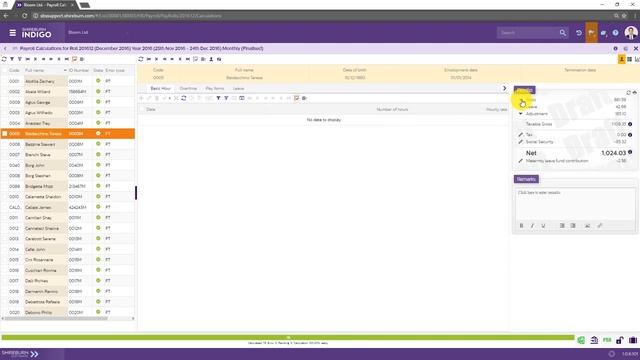
Task: Open the Full name column sort dropdown
Action: pyautogui.click(x=65, y=71)
